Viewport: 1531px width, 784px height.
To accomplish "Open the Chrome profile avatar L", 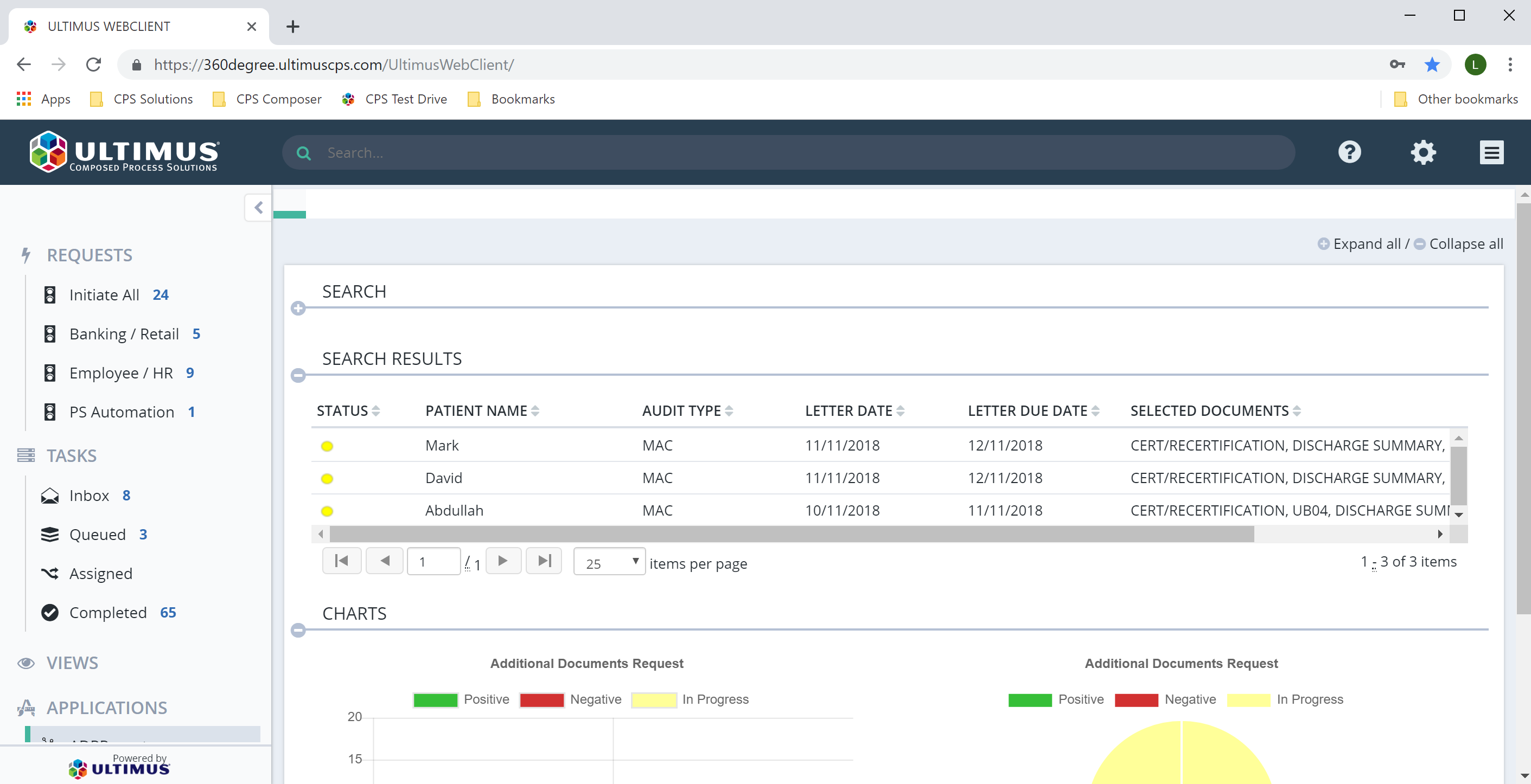I will pos(1475,64).
